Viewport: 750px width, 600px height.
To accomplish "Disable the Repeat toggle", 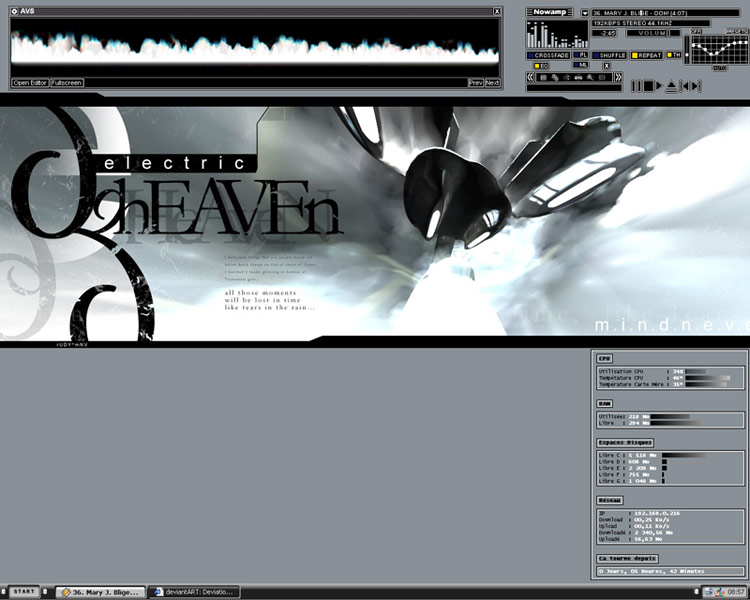I will (647, 55).
